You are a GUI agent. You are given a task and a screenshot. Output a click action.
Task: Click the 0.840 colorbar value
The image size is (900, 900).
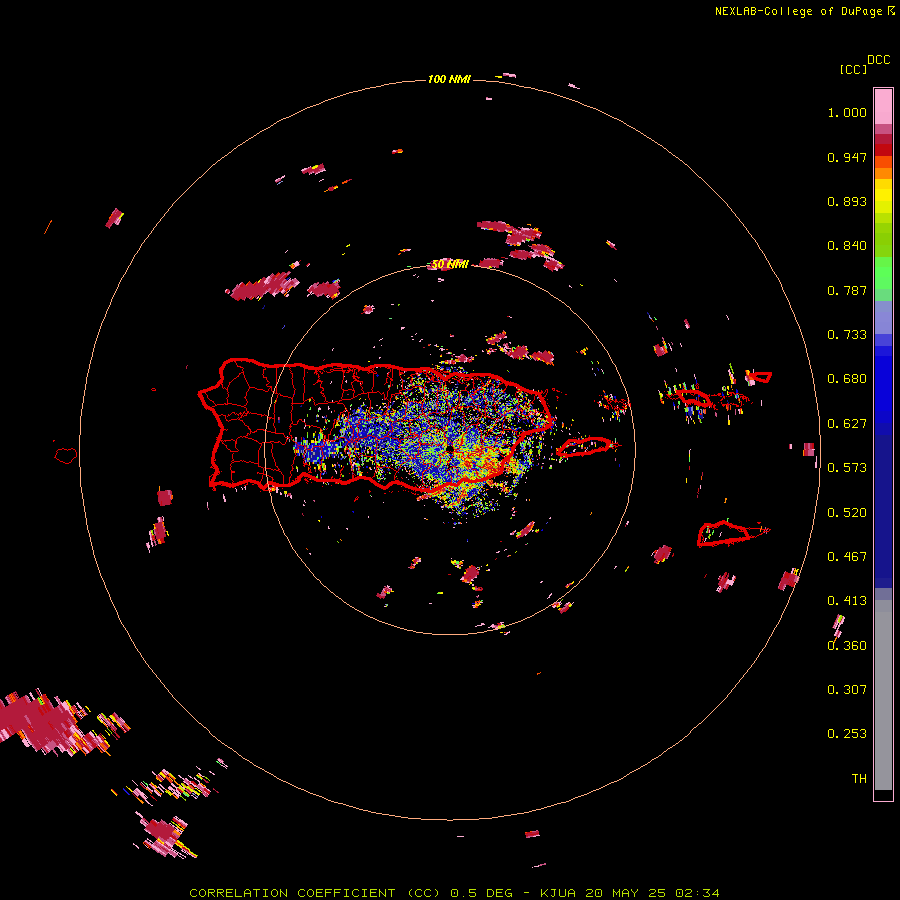click(x=847, y=246)
